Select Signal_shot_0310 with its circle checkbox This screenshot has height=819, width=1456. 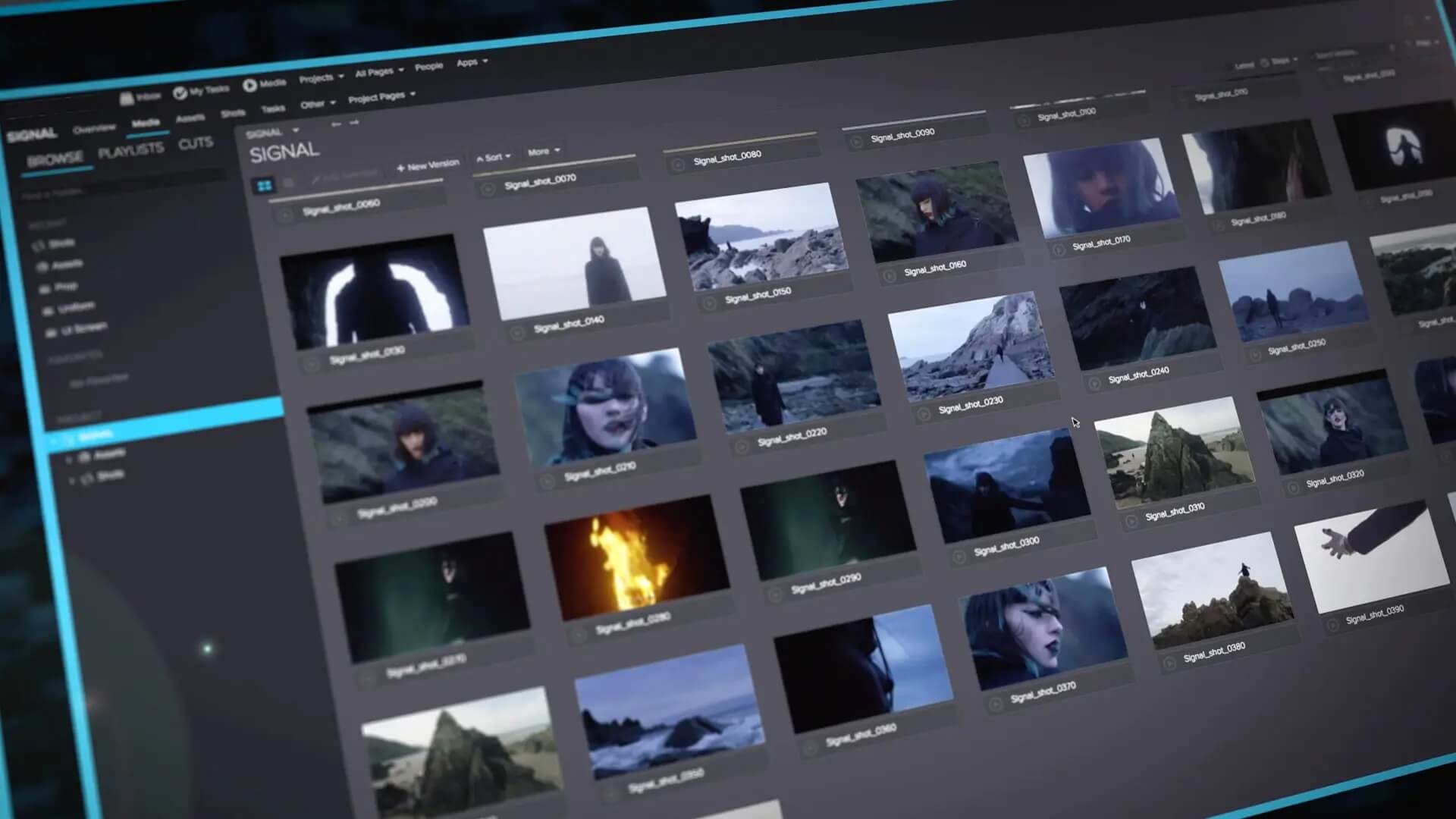[x=1131, y=520]
